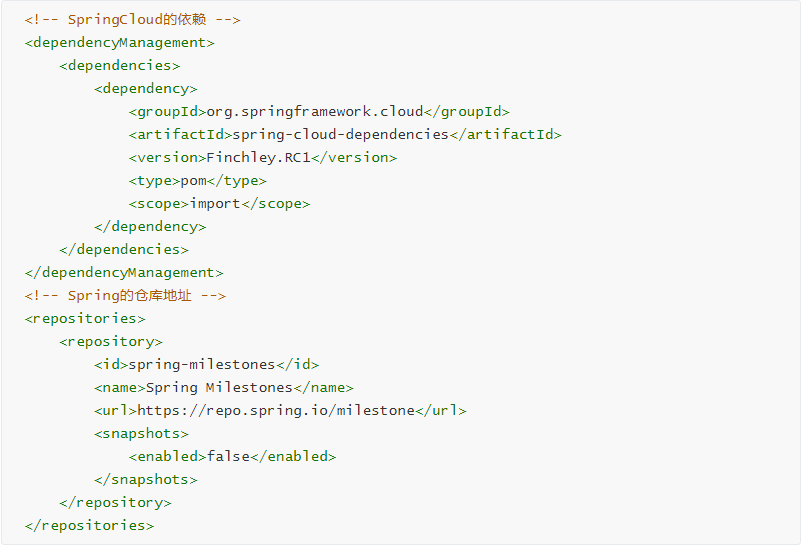The height and width of the screenshot is (551, 807).
Task: Click the Finchley.RC1 version value
Action: pos(258,157)
